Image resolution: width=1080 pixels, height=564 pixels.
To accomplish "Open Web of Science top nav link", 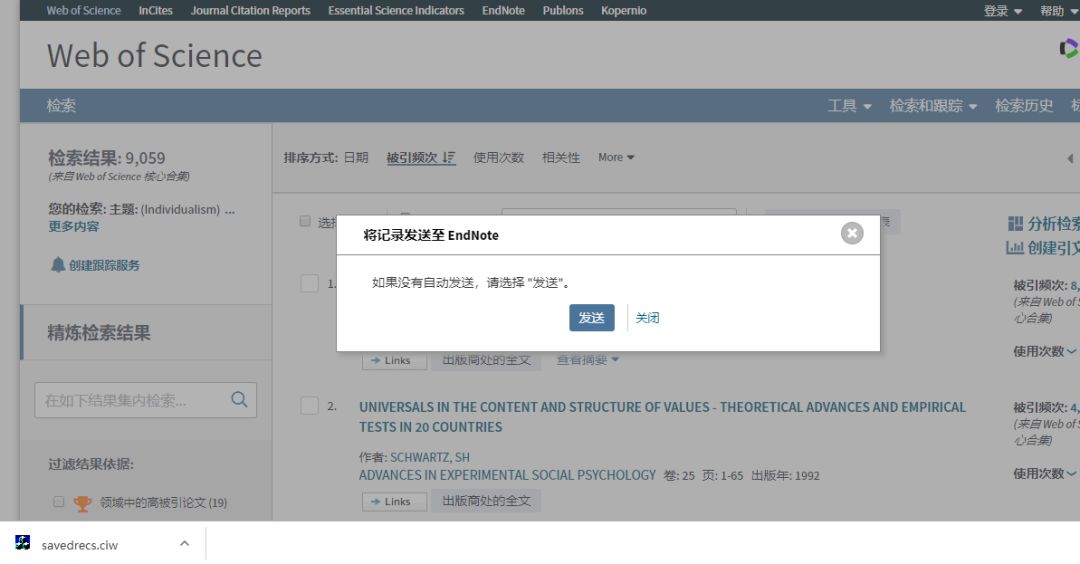I will [83, 10].
